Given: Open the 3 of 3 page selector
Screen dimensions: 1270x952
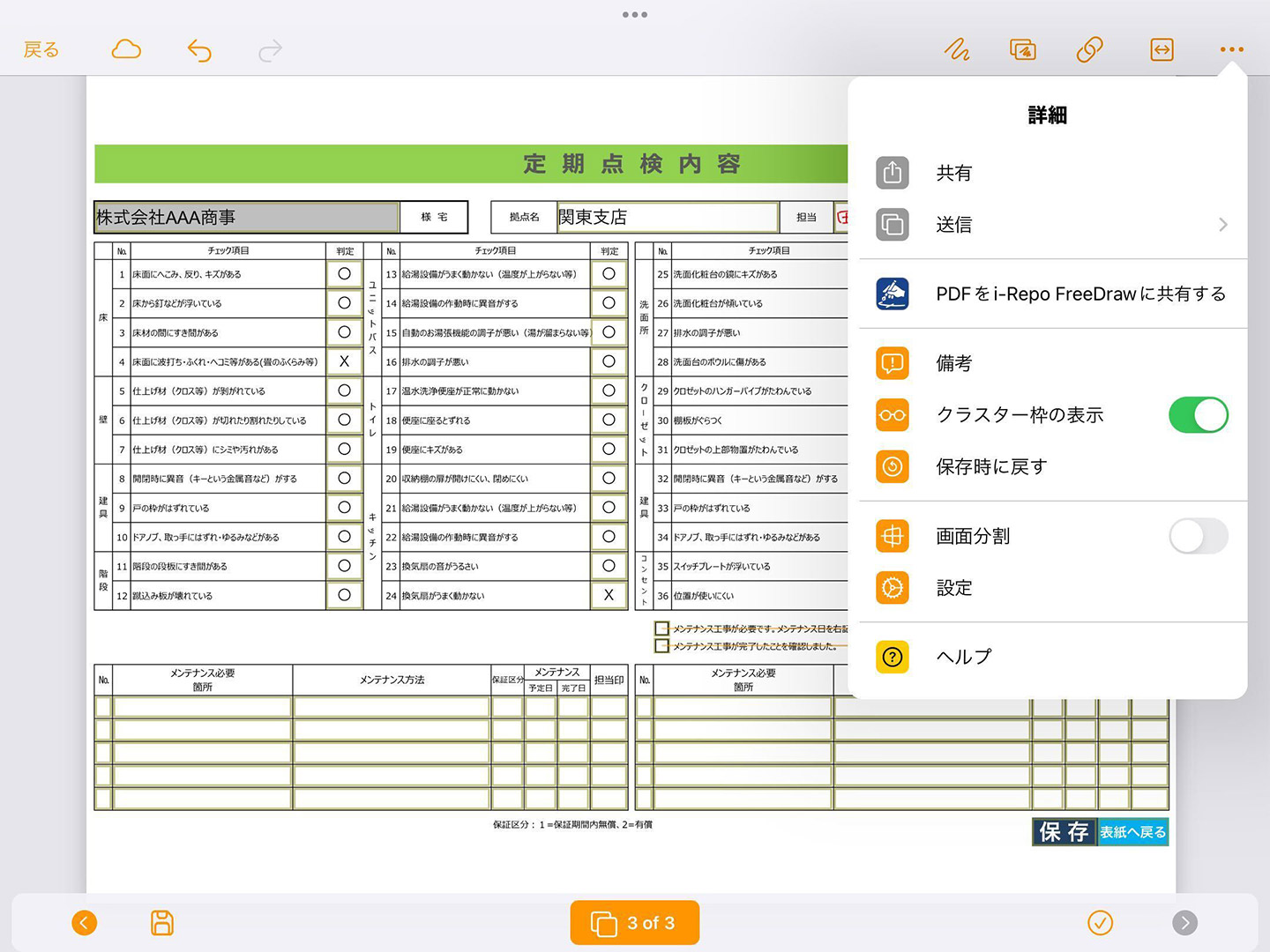Looking at the screenshot, I should [x=634, y=923].
